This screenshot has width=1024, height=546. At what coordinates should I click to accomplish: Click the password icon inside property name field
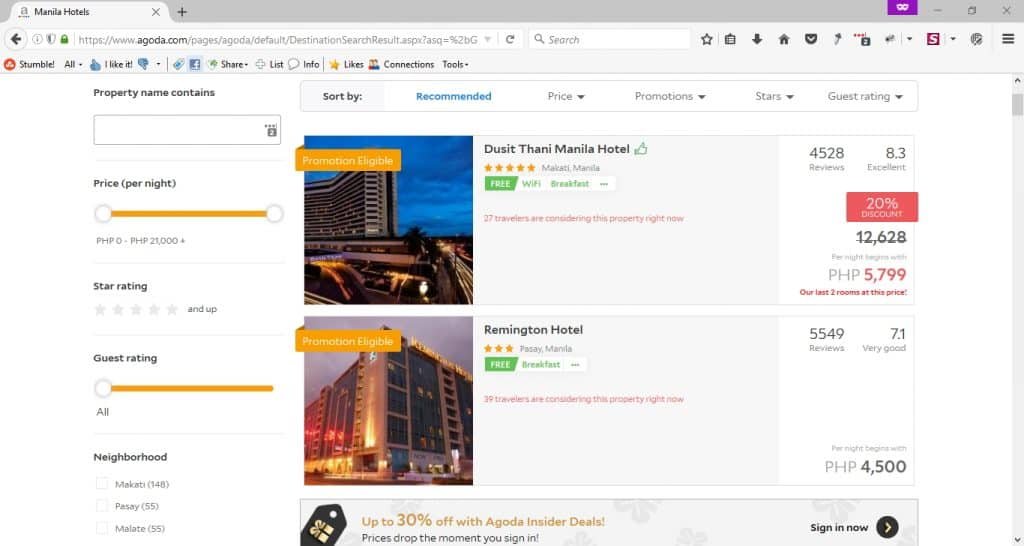271,130
